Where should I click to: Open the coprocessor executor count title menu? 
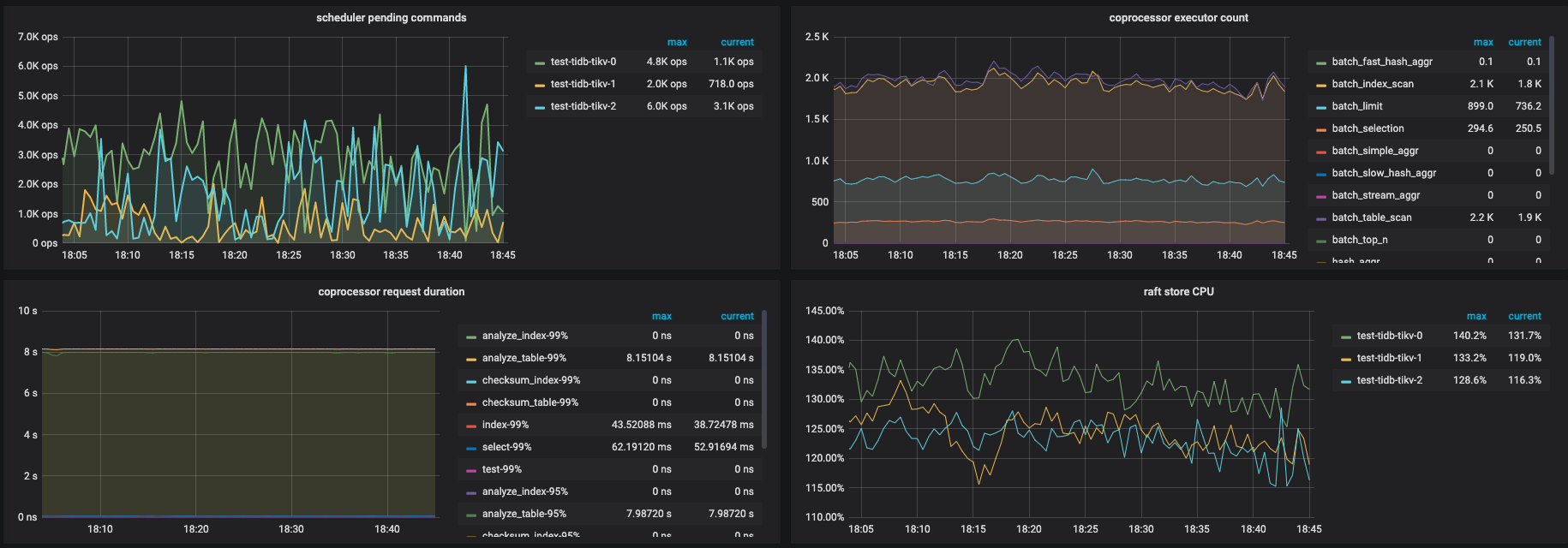pos(1178,18)
